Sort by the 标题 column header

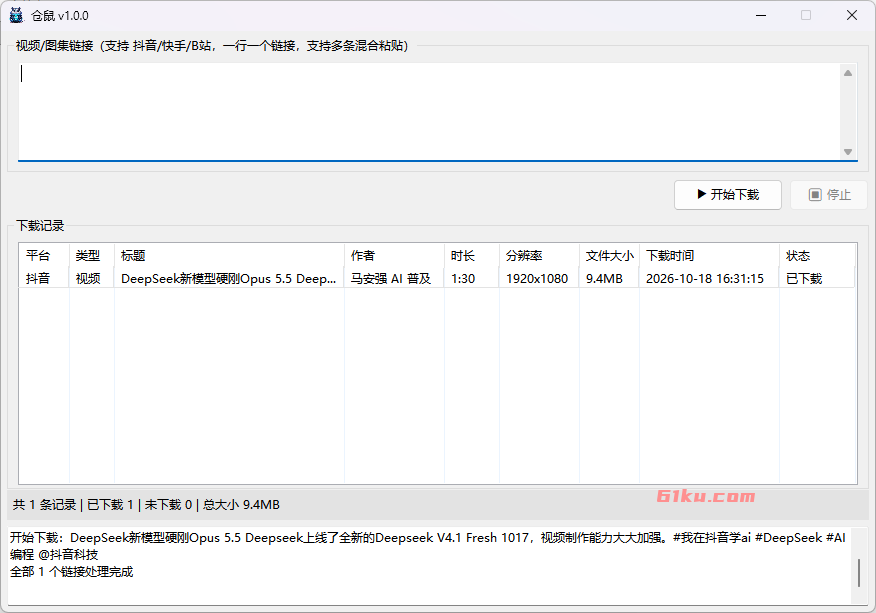pos(229,255)
